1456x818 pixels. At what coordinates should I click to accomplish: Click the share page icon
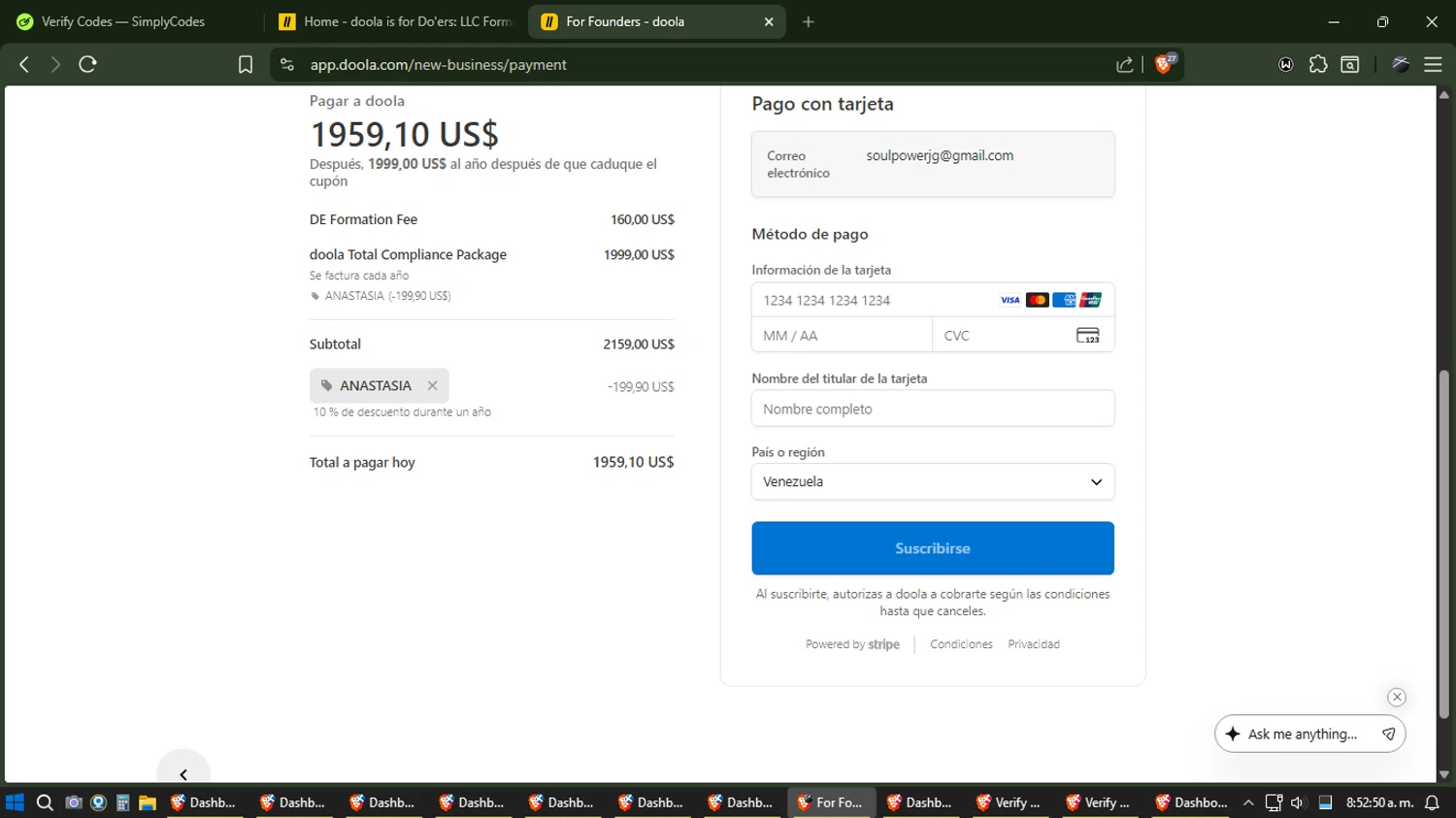tap(1125, 64)
